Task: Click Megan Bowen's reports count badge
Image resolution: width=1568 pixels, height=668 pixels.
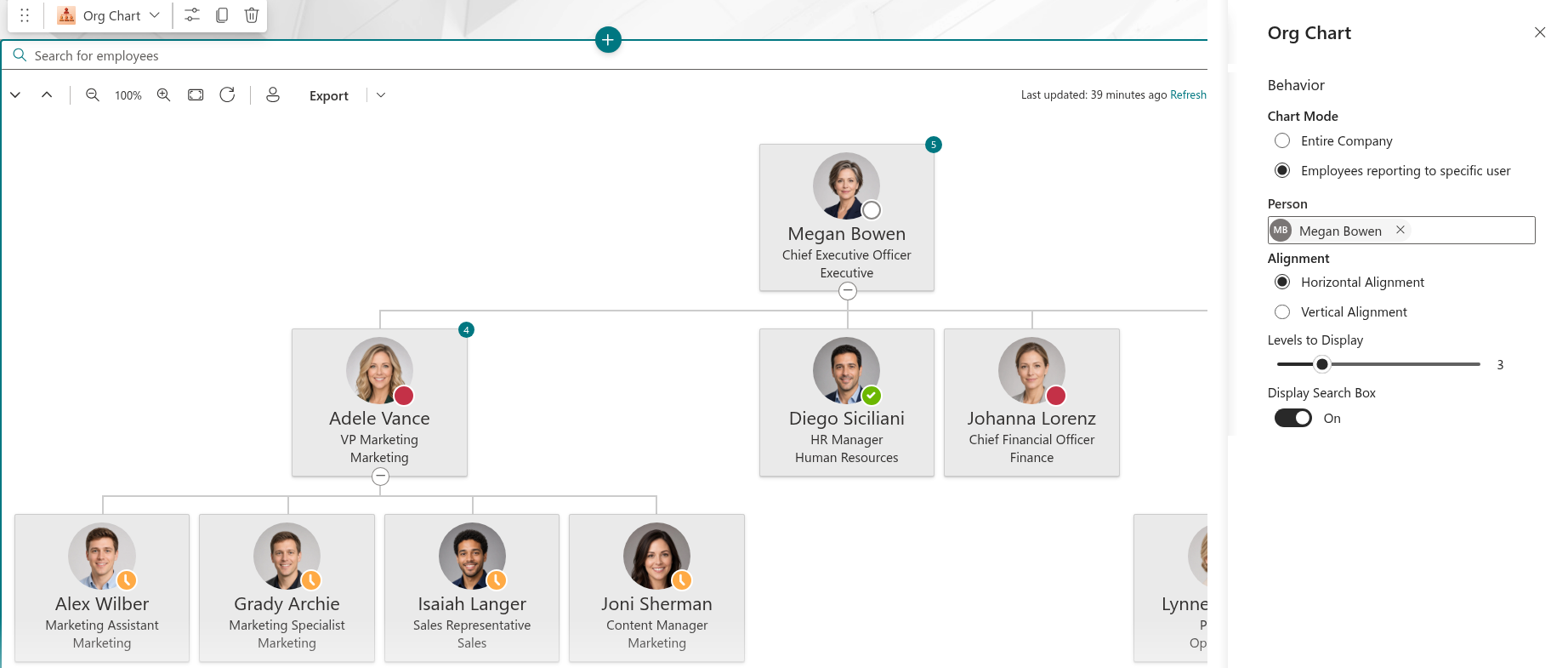Action: coord(934,145)
